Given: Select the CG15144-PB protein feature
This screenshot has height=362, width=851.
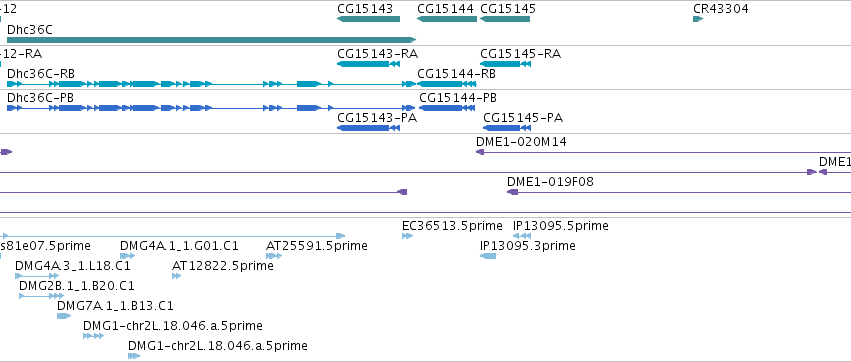Looking at the screenshot, I should [x=447, y=108].
